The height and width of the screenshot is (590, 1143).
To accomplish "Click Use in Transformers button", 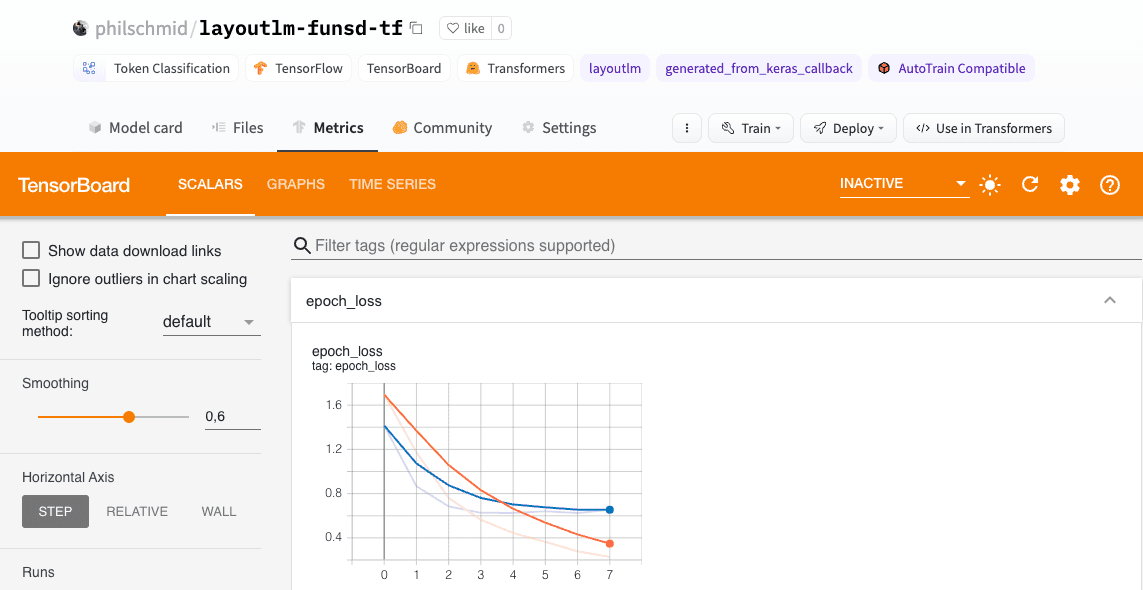I will [x=983, y=128].
